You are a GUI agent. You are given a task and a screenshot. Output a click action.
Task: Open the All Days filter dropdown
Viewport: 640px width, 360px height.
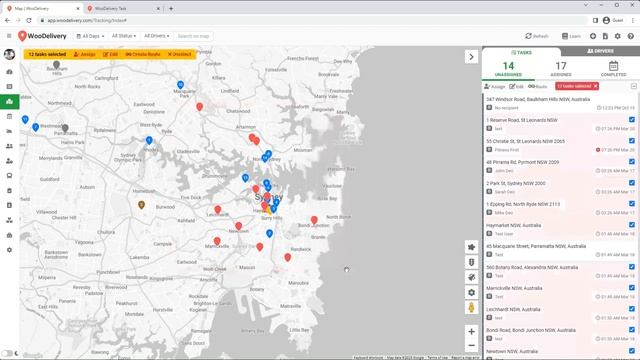pos(90,36)
